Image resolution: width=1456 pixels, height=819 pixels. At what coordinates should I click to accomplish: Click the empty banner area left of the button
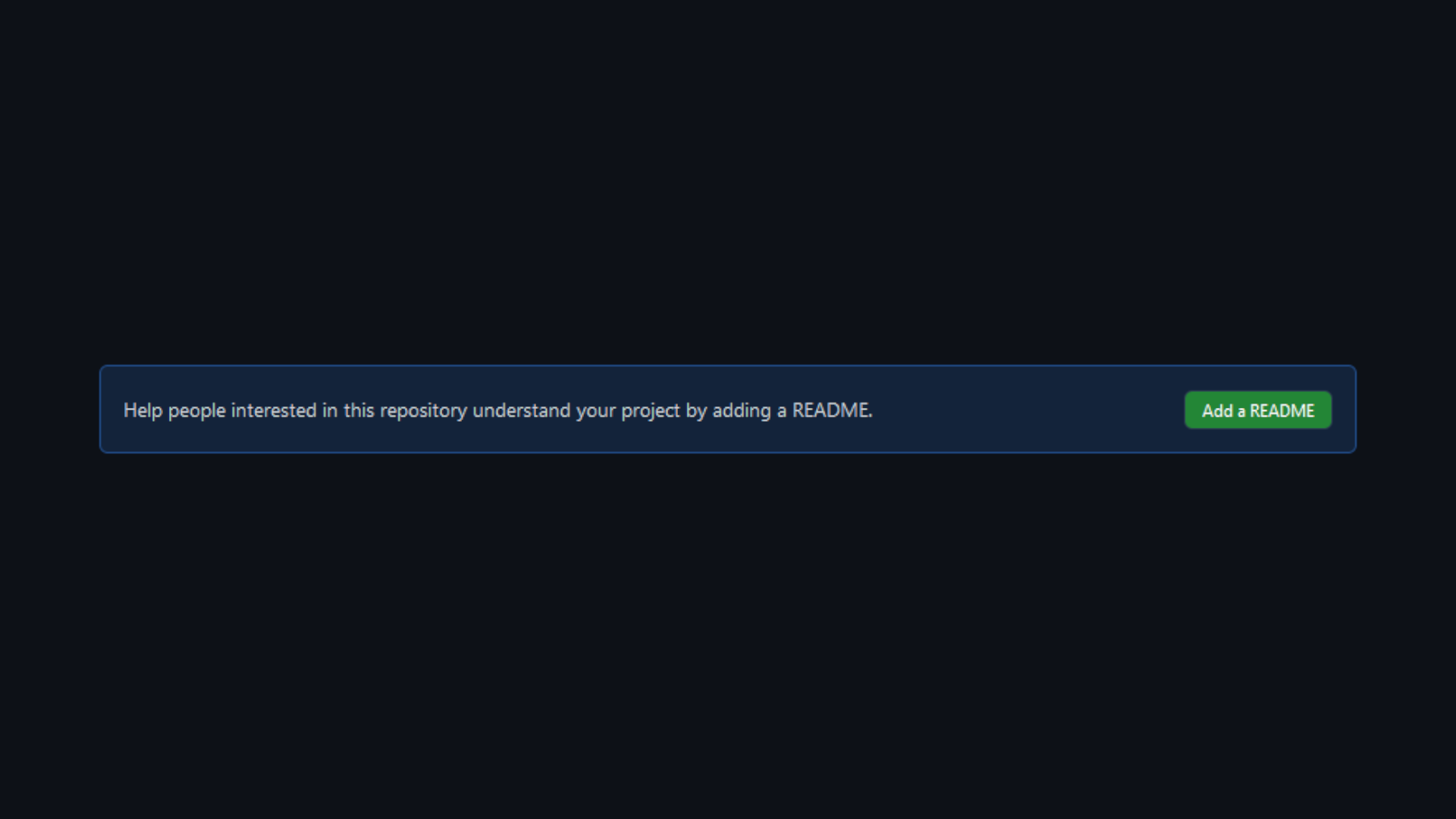1028,410
